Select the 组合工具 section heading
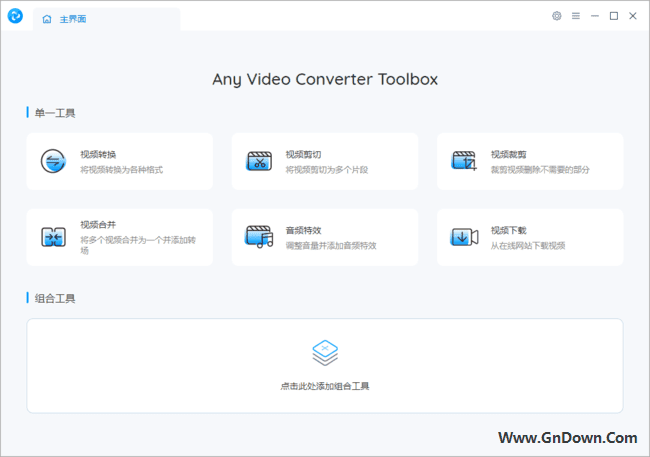 (55, 298)
